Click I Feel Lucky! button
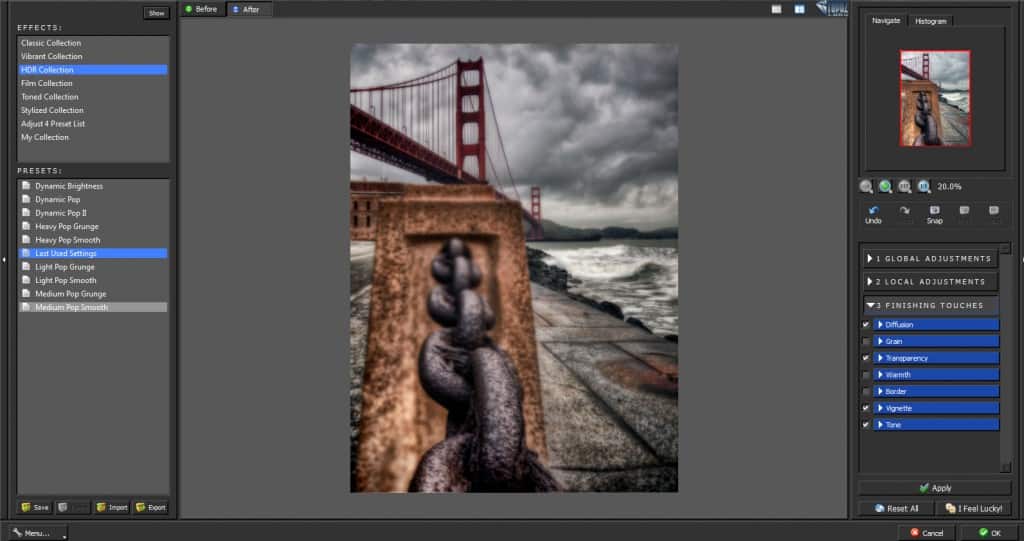 [x=974, y=508]
